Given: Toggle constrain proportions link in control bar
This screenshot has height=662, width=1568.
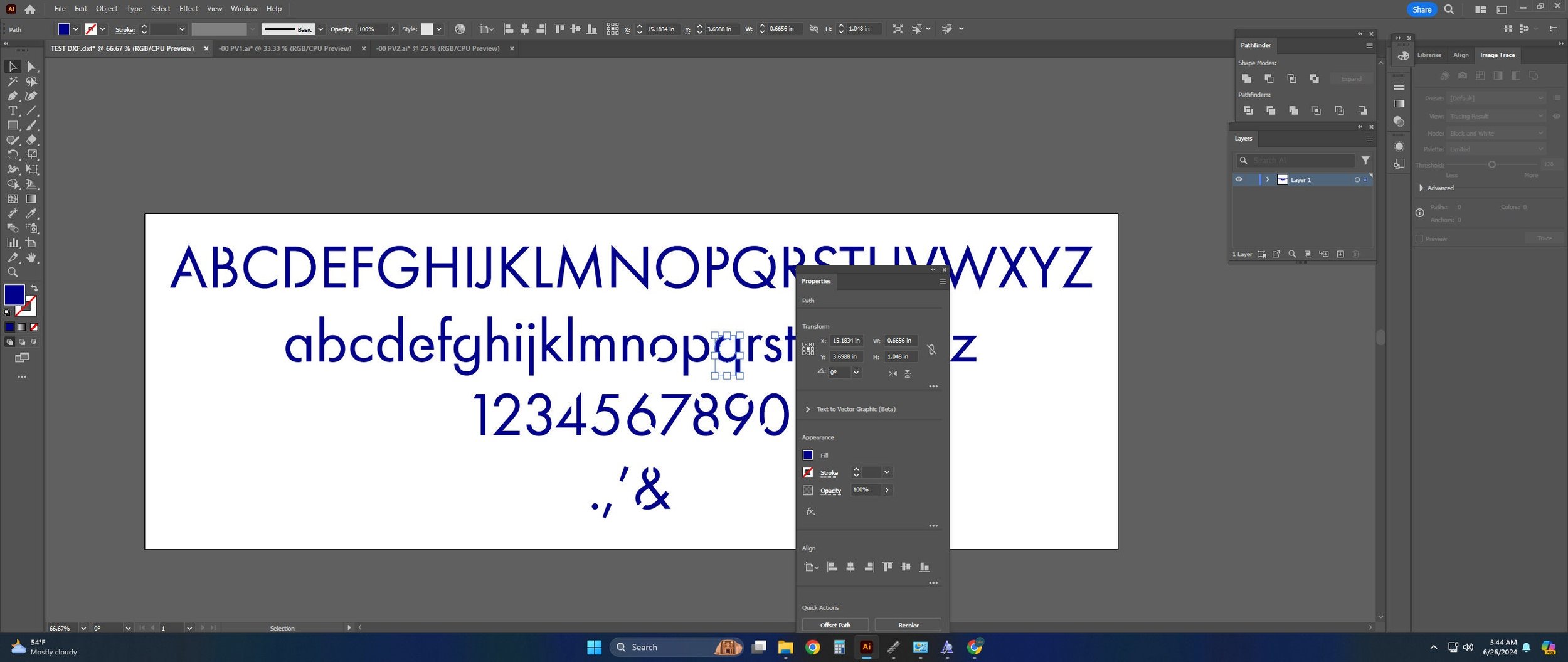Looking at the screenshot, I should (813, 29).
